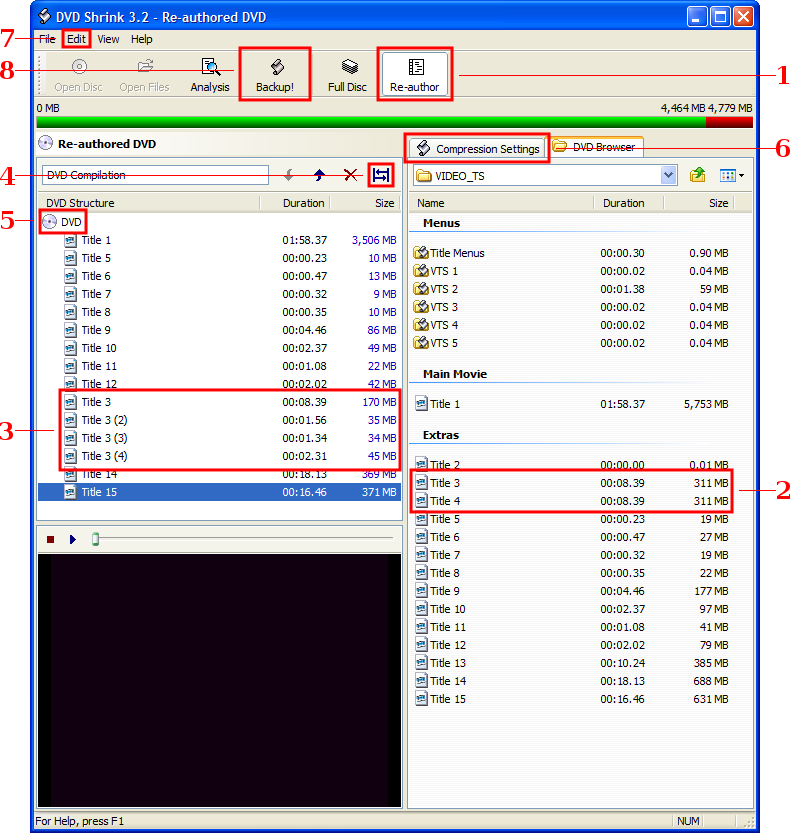Select VTS 3 menu entry
Viewport: 790px width, 833px height.
(436, 307)
